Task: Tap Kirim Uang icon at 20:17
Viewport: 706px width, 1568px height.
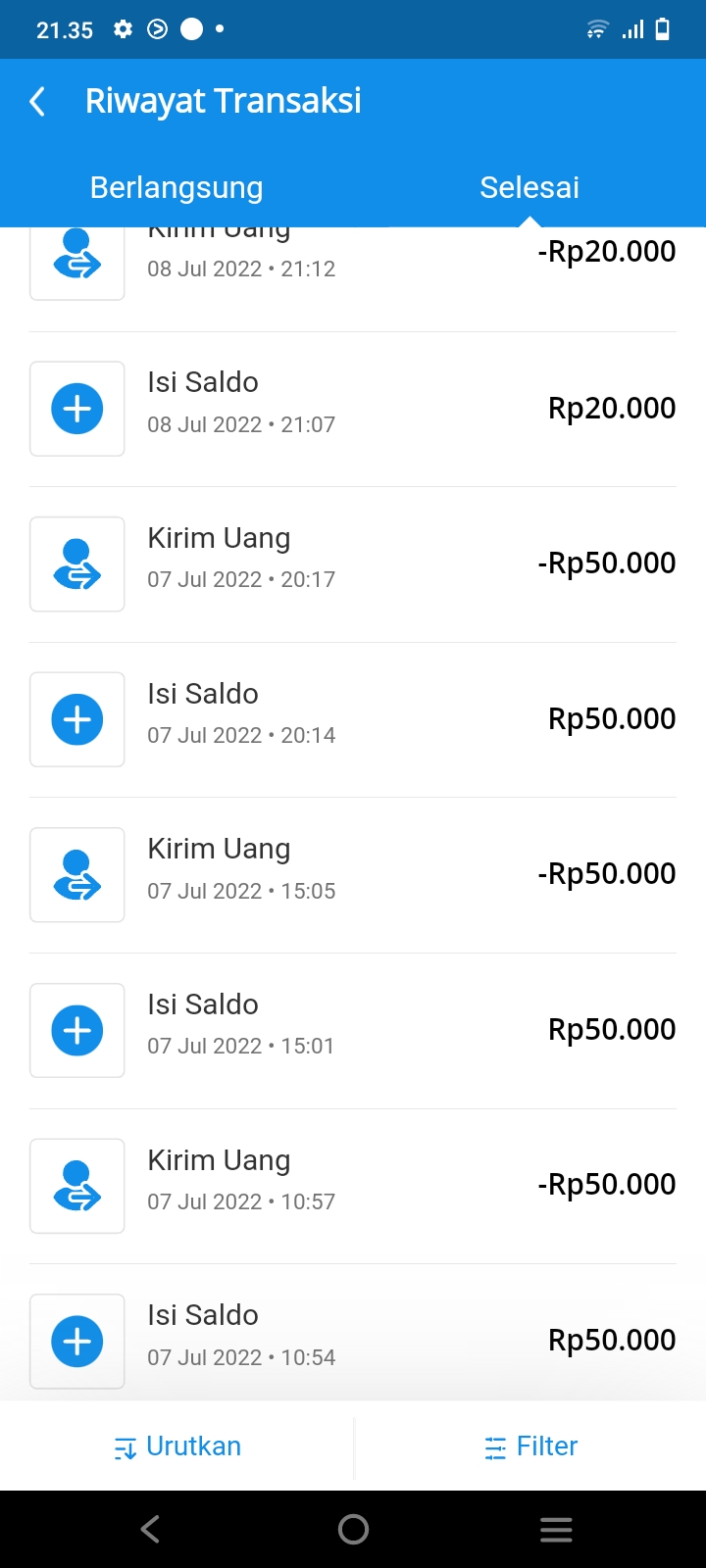Action: tap(77, 564)
